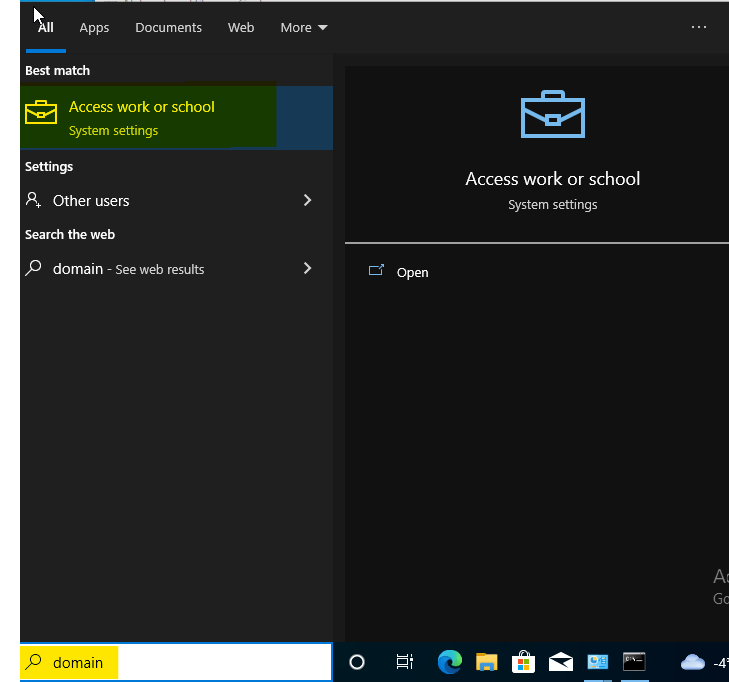Click the Search the web heading
This screenshot has height=682, width=729.
pyautogui.click(x=70, y=234)
